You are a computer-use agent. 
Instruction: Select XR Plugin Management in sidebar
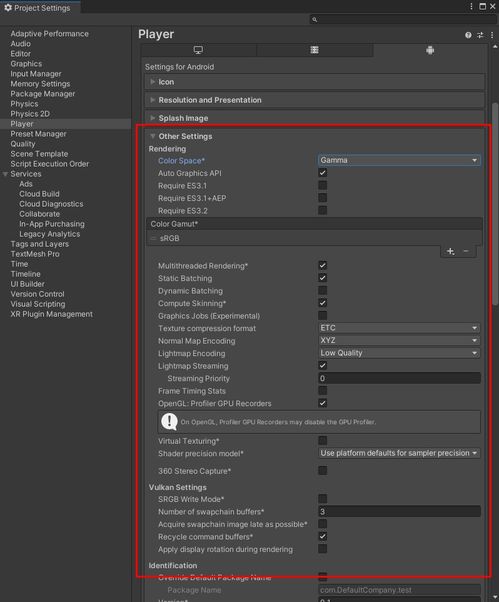[51, 314]
